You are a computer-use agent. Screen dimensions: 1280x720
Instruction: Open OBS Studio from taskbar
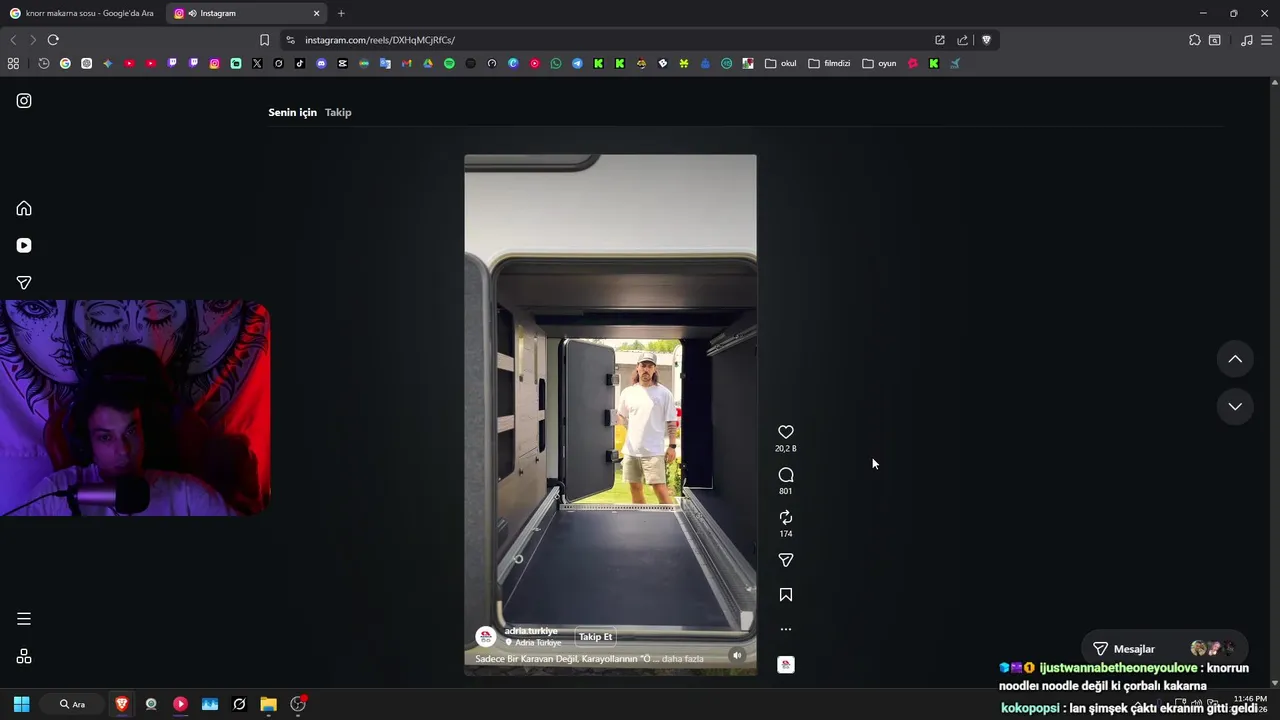298,704
